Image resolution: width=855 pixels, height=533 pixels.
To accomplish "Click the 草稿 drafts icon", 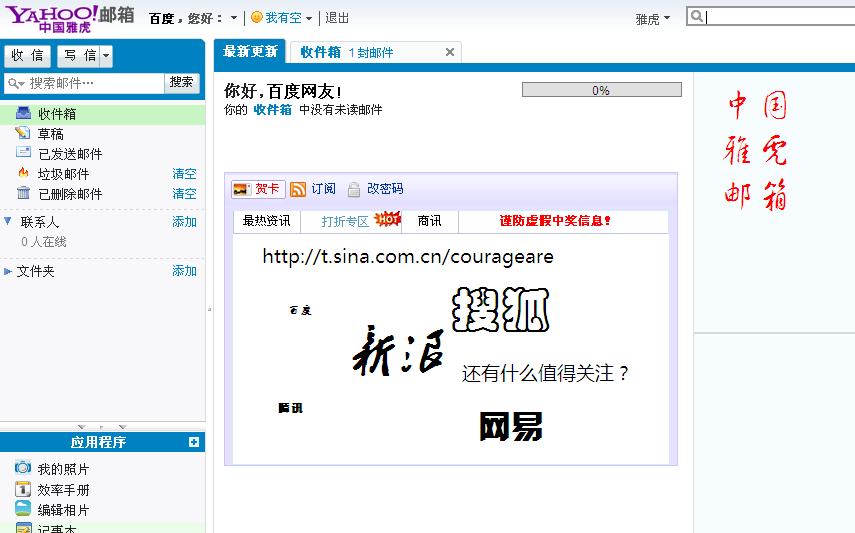I will (x=23, y=134).
